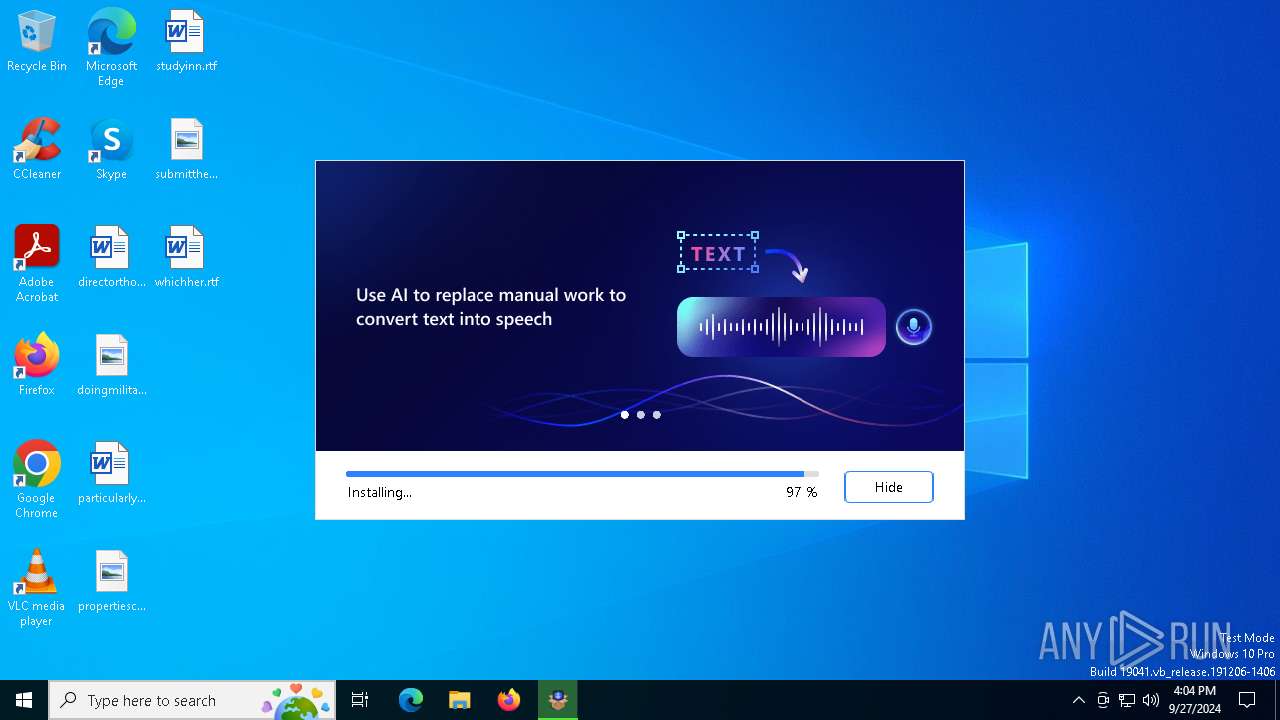Launch Microsoft Edge from the desktop
Screen dimensions: 1280x720
click(111, 47)
